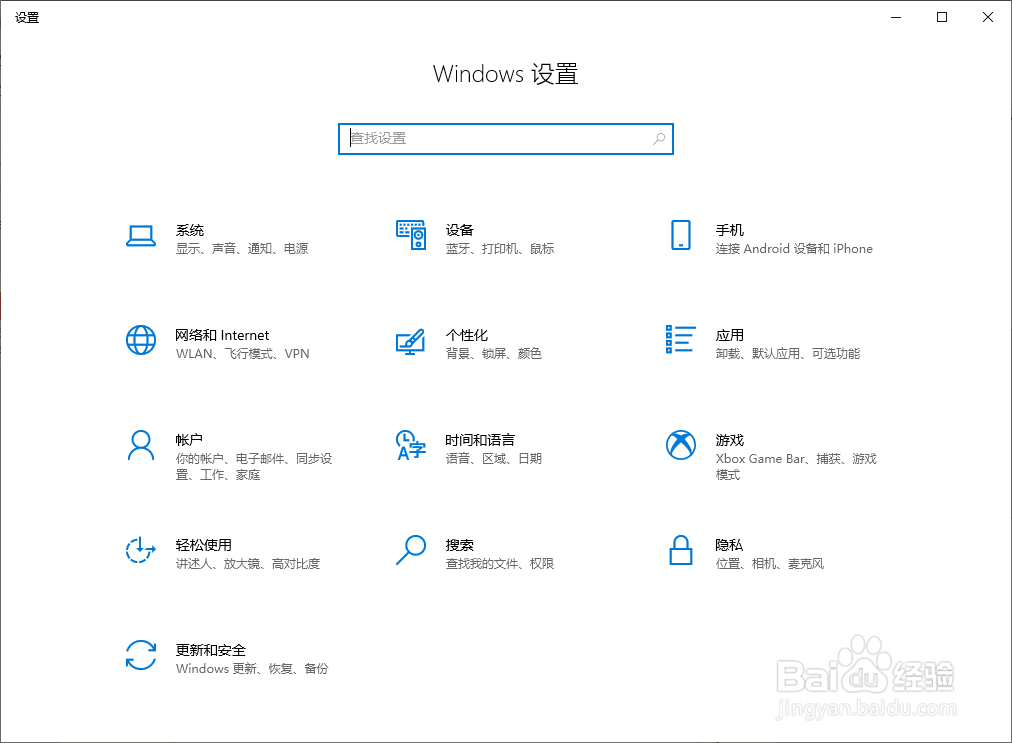The width and height of the screenshot is (1012, 743).
Task: Click text 背景、锁屏、颜色
Action: click(493, 354)
